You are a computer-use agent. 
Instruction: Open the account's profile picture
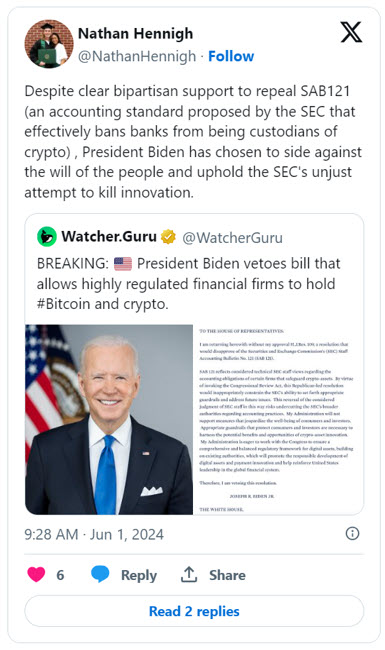click(x=49, y=44)
